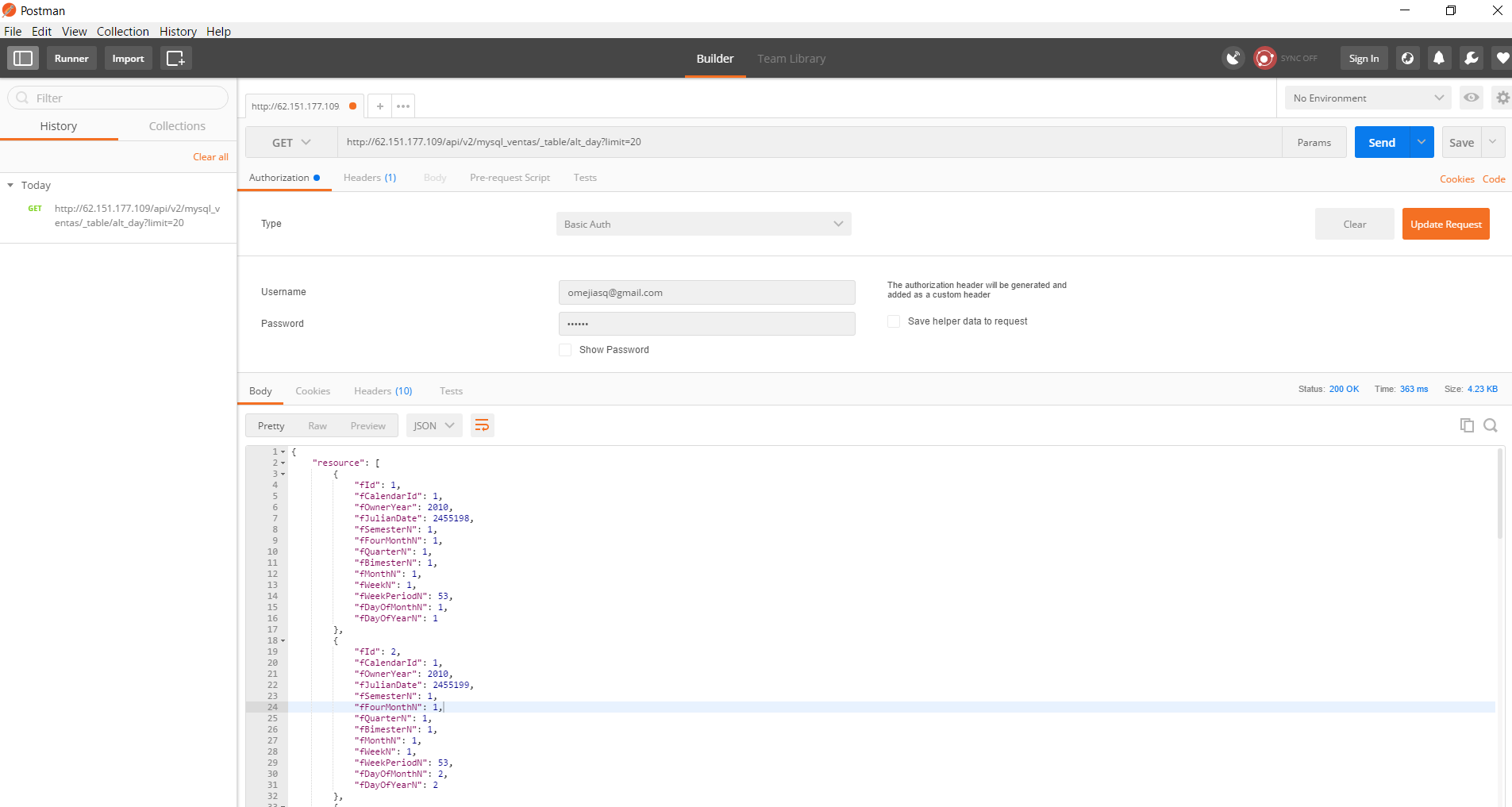Viewport: 1512px width, 807px height.
Task: Open the GET method dropdown
Action: point(291,142)
